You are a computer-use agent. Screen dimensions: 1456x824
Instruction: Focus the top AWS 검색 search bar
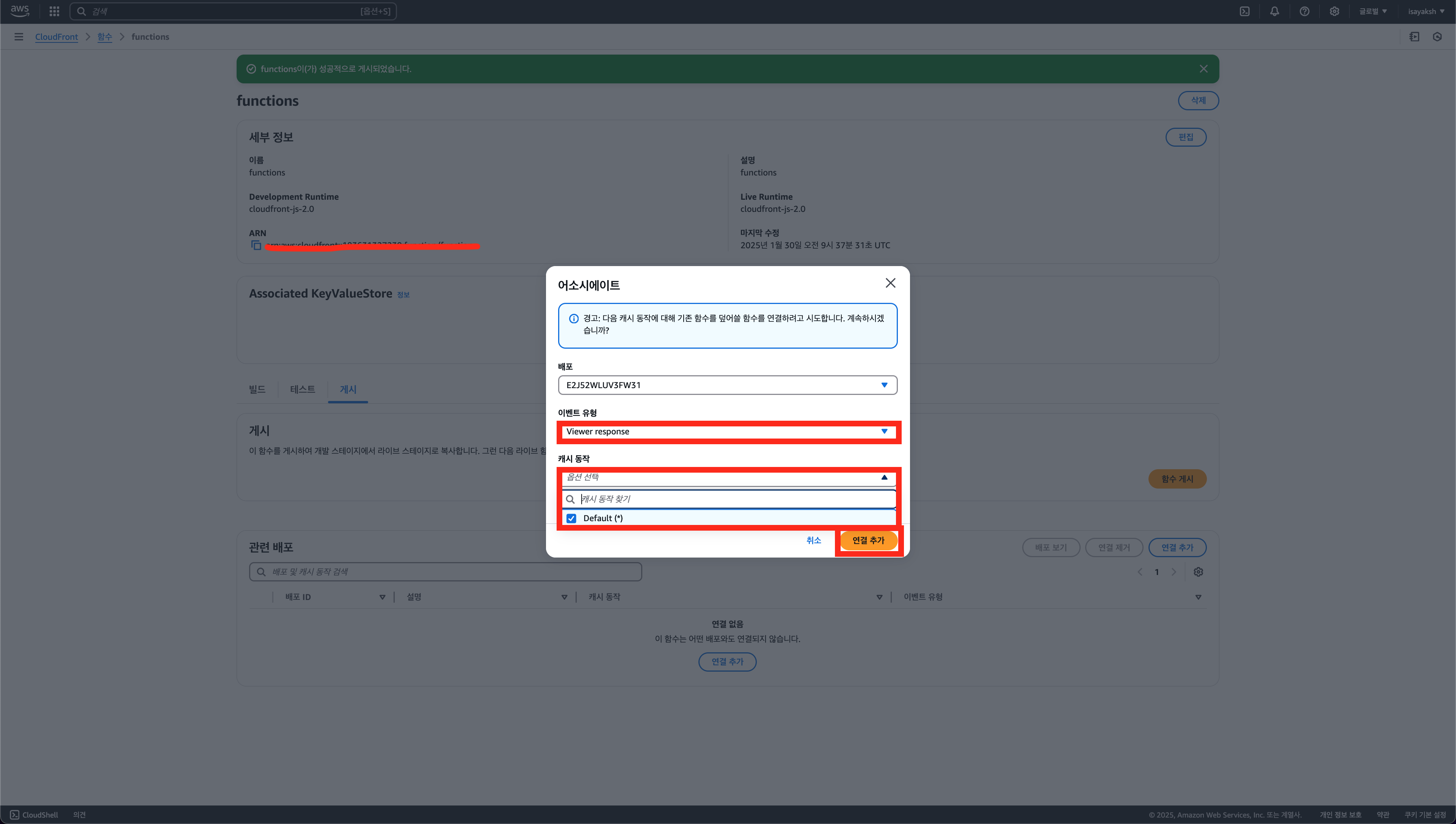[233, 11]
